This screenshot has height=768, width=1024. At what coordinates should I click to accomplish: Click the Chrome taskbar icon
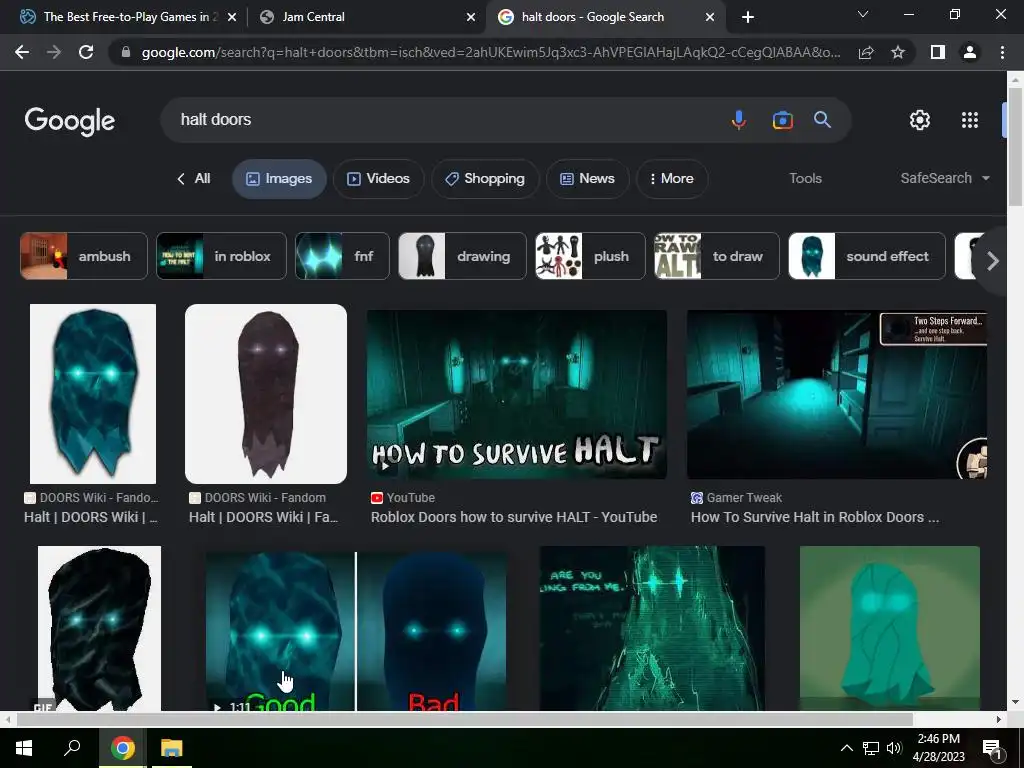(x=122, y=748)
